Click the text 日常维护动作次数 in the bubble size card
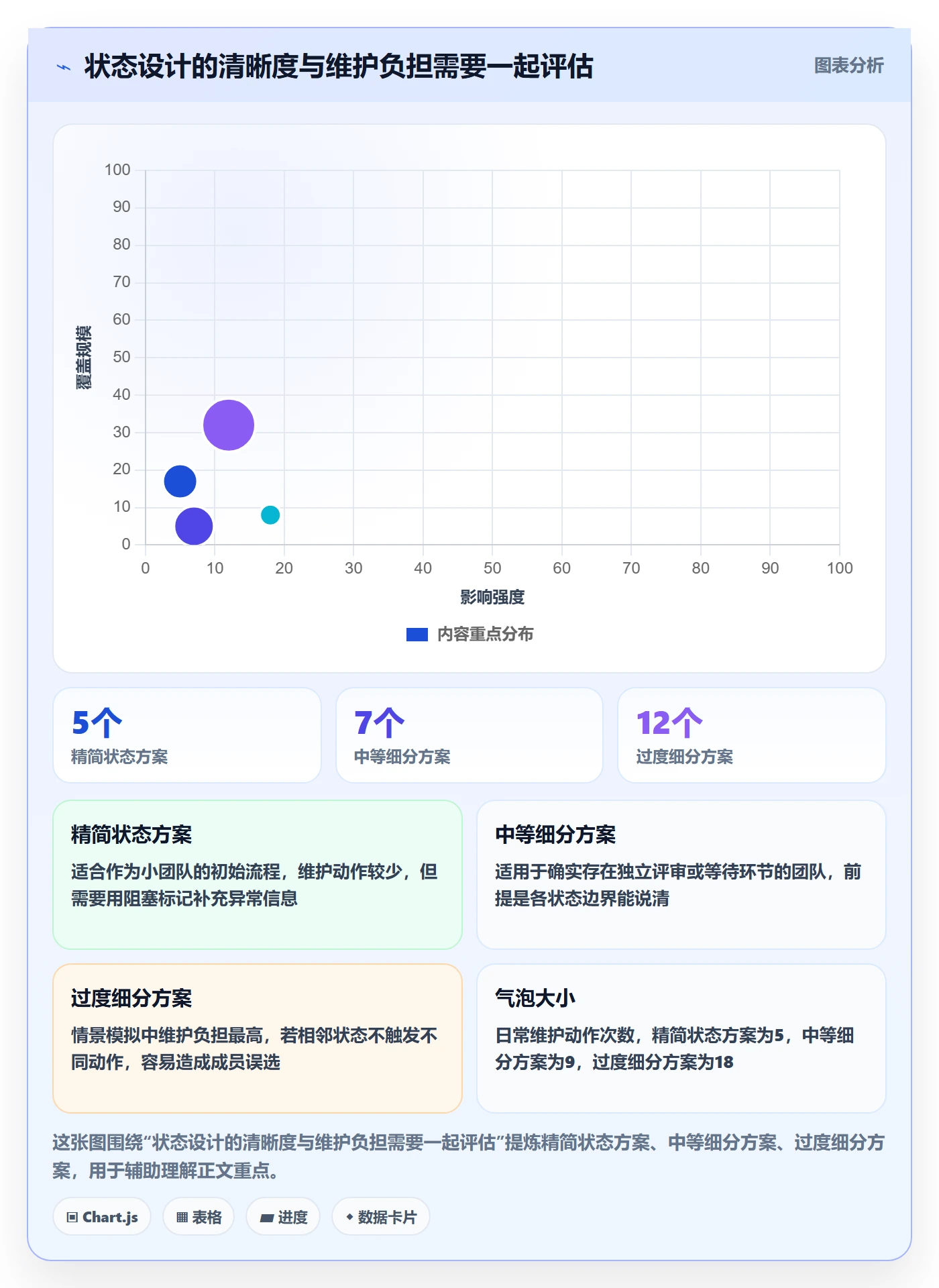This screenshot has width=939, height=1288. [x=565, y=1035]
